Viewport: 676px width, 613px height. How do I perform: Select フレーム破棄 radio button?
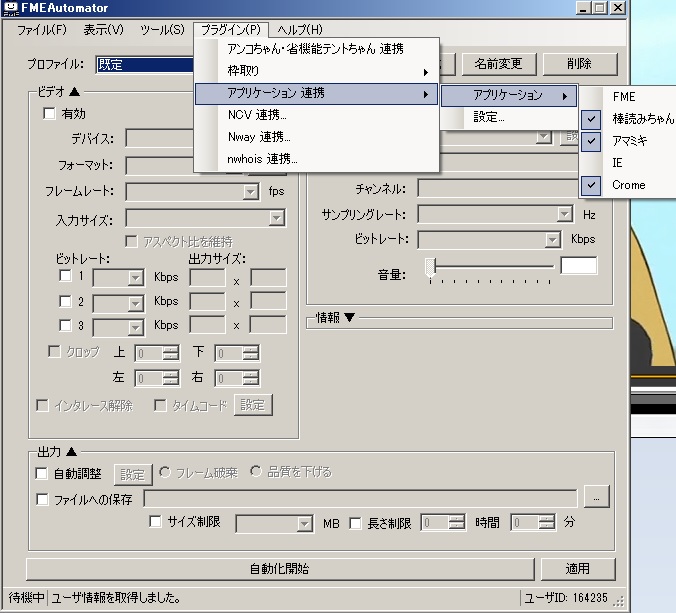click(x=165, y=472)
